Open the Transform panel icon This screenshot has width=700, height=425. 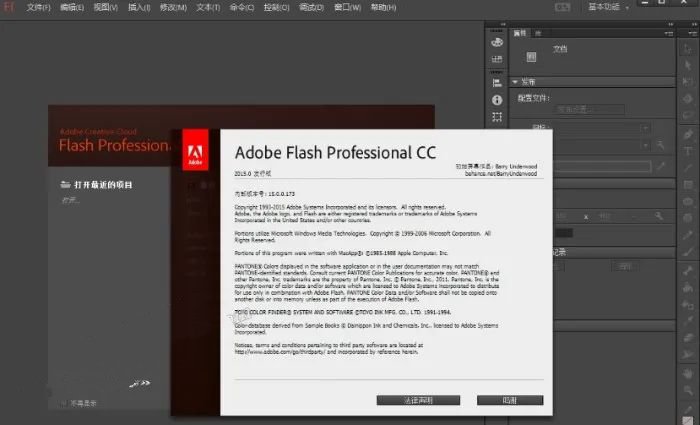(497, 117)
